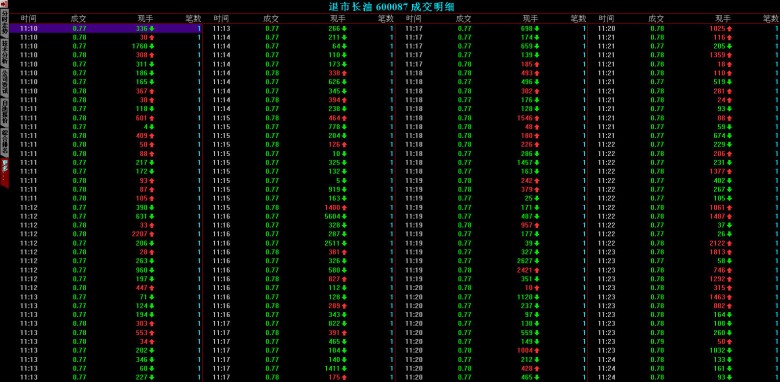The image size is (780, 382).
Task: Click the 现手 header in the last column
Action: [723, 18]
